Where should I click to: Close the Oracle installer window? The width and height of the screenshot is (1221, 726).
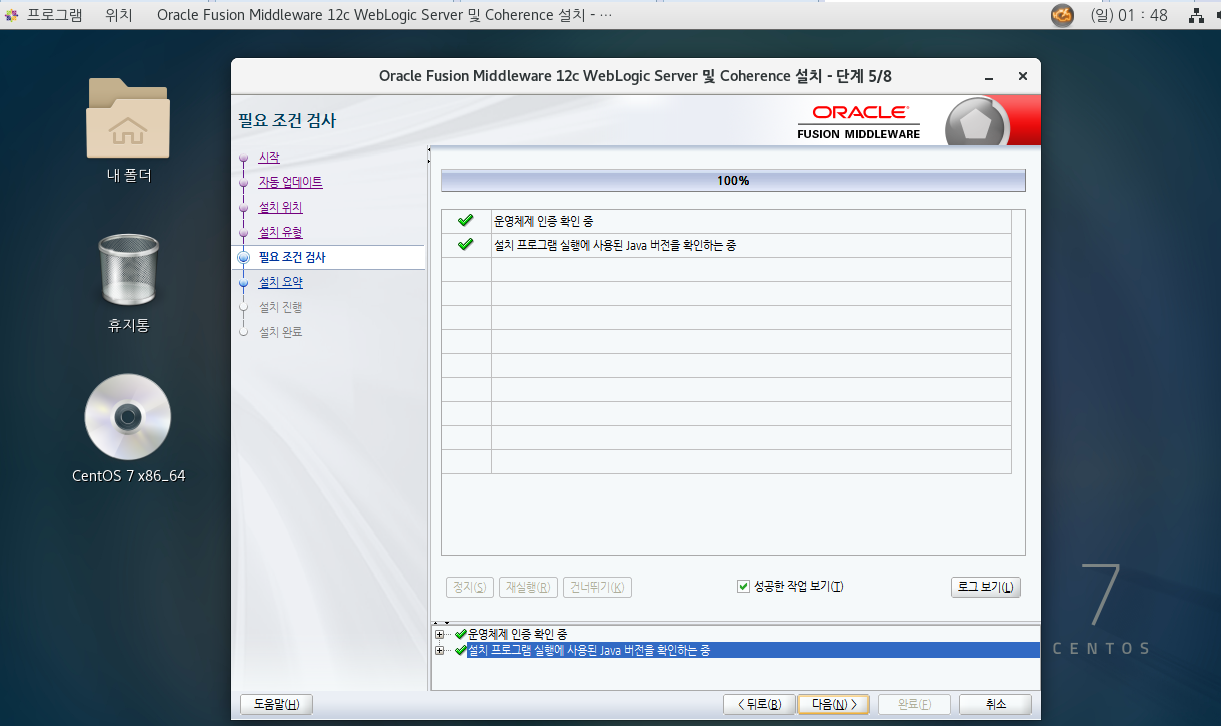[1022, 77]
